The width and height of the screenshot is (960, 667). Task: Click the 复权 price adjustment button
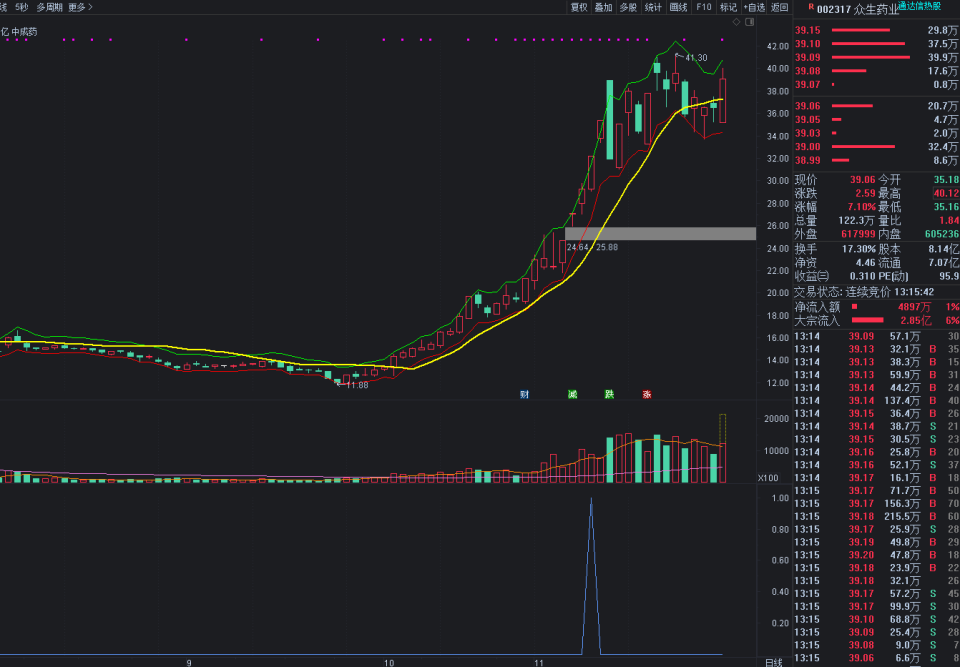(579, 7)
